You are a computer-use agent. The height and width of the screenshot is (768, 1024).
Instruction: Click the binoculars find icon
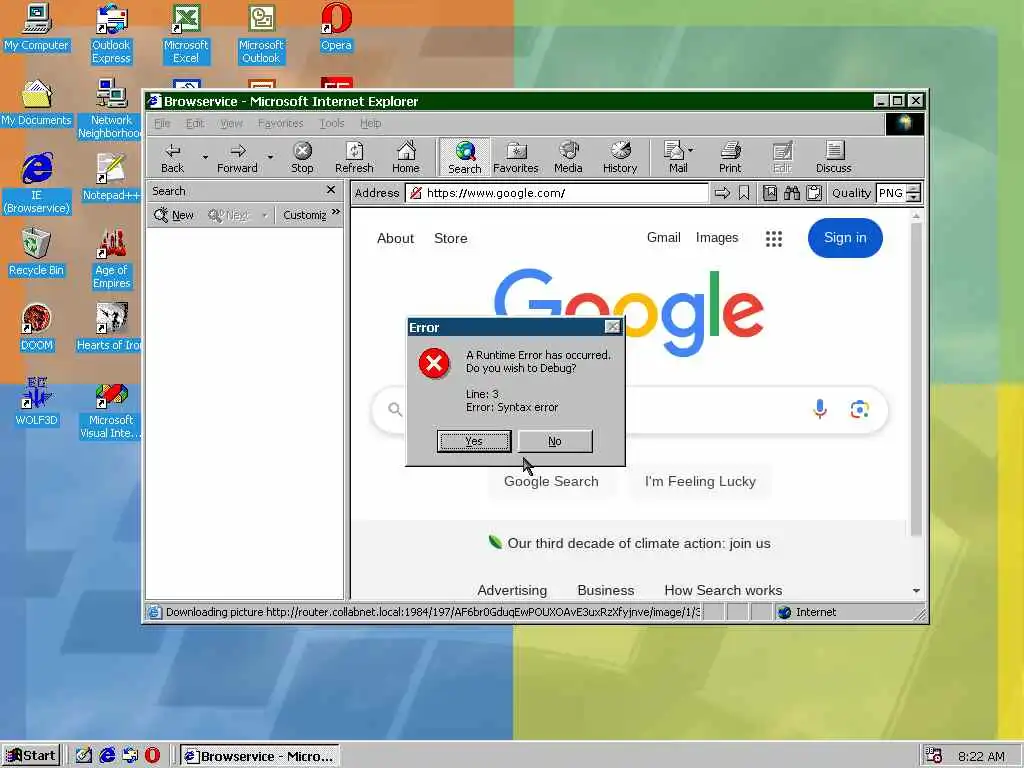tap(792, 193)
